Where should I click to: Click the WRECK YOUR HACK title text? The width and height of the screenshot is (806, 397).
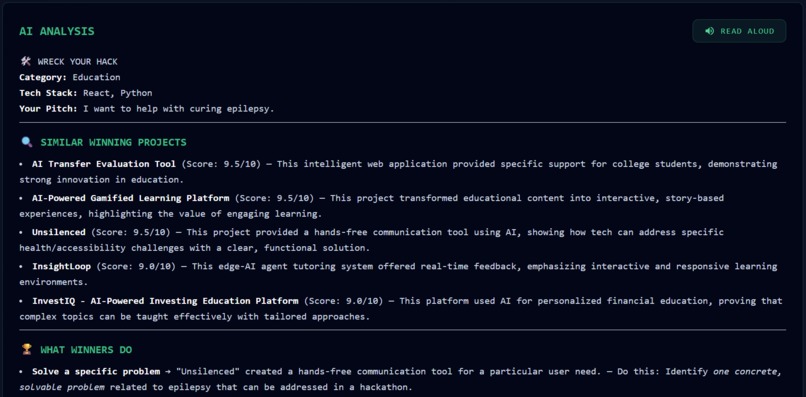click(x=78, y=62)
